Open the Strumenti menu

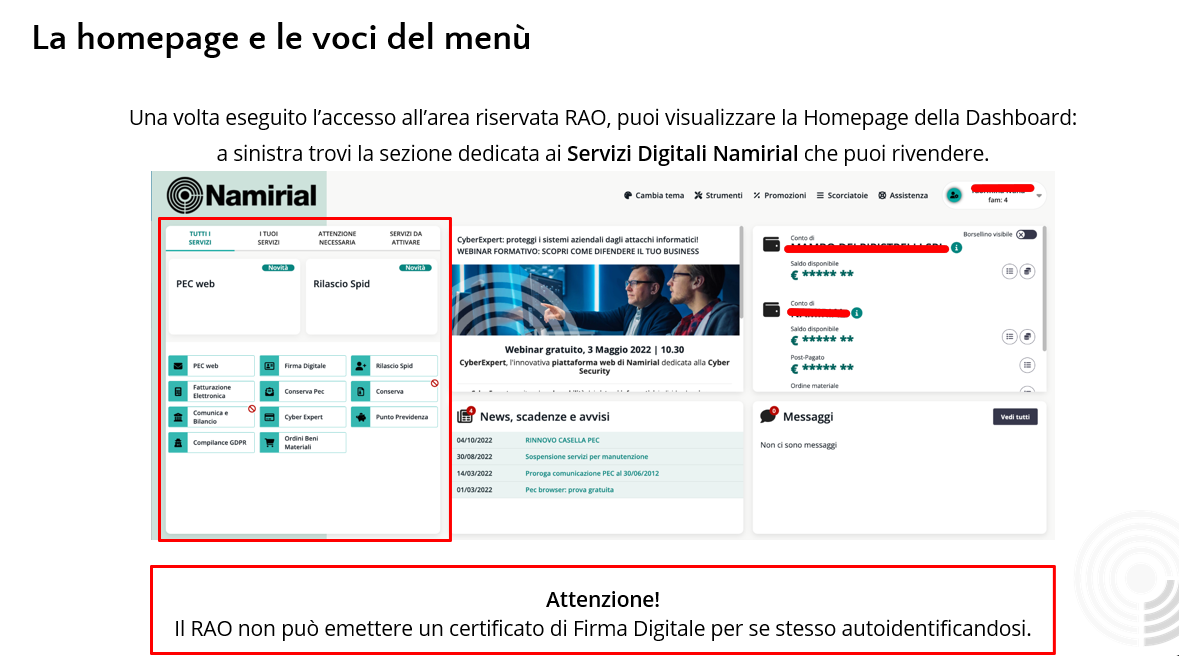pos(718,196)
